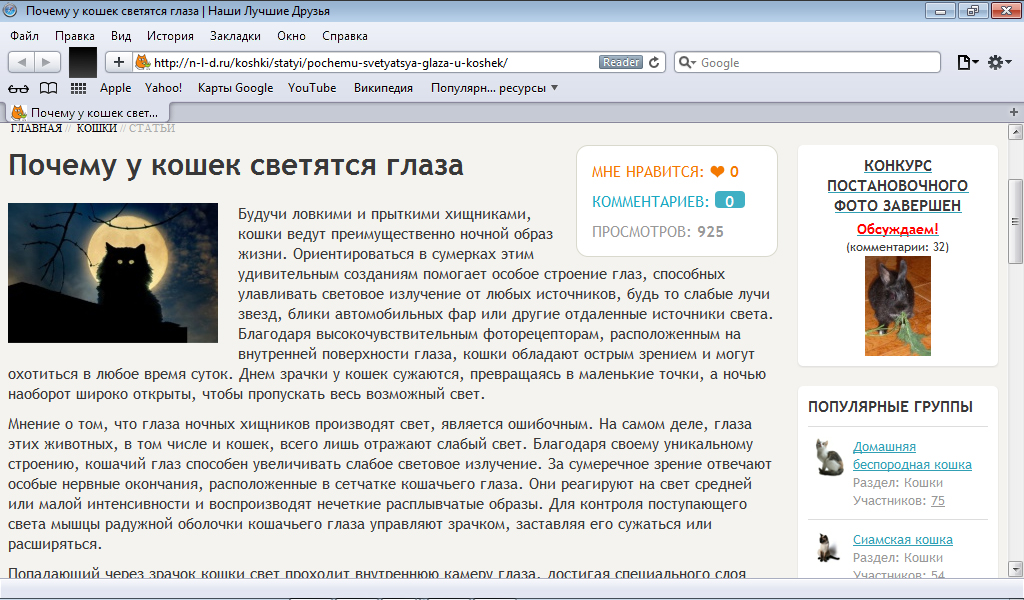Open the Карты Google bookmark
This screenshot has width=1024, height=600.
coord(235,88)
